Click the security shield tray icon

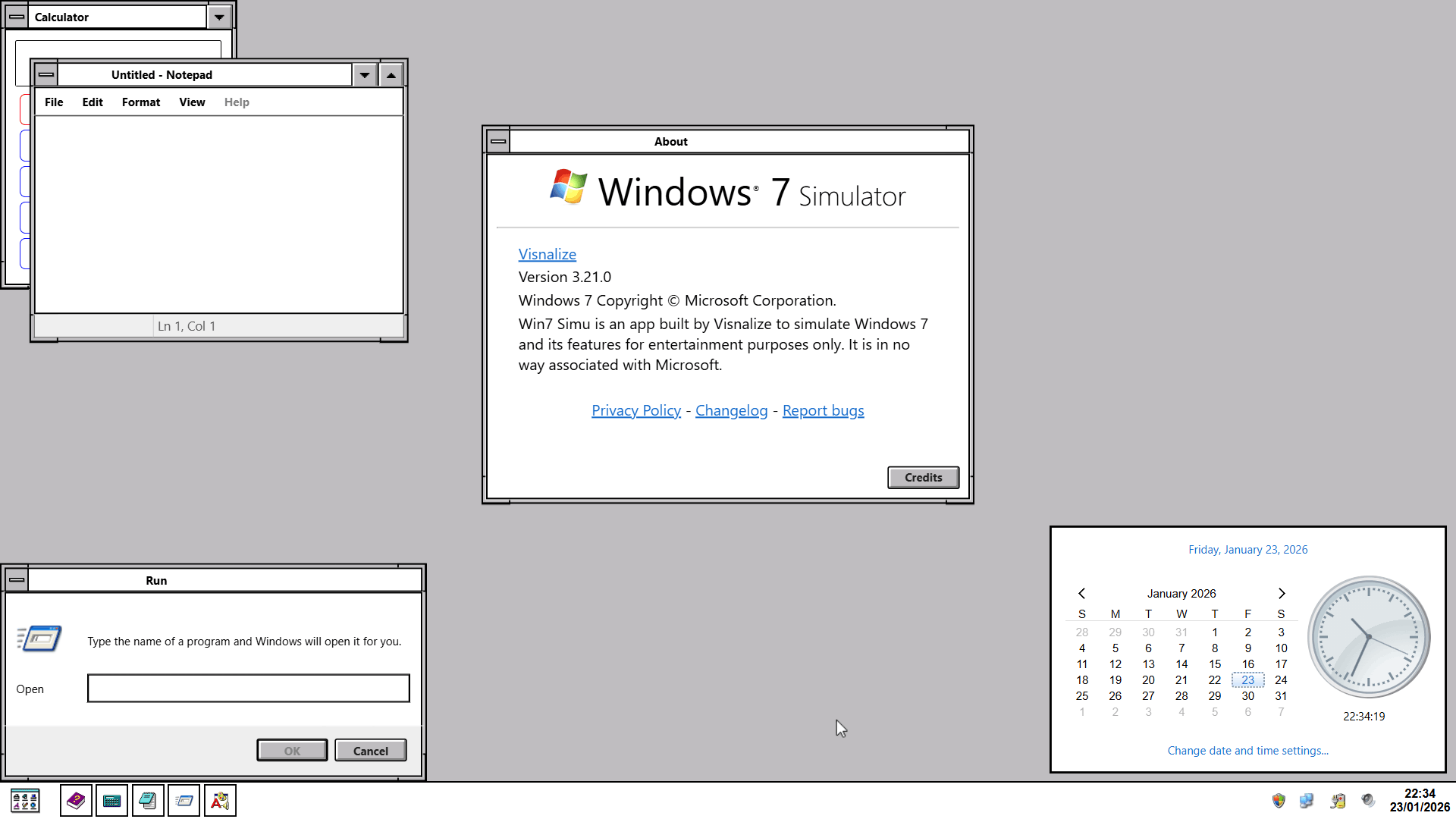click(1279, 800)
